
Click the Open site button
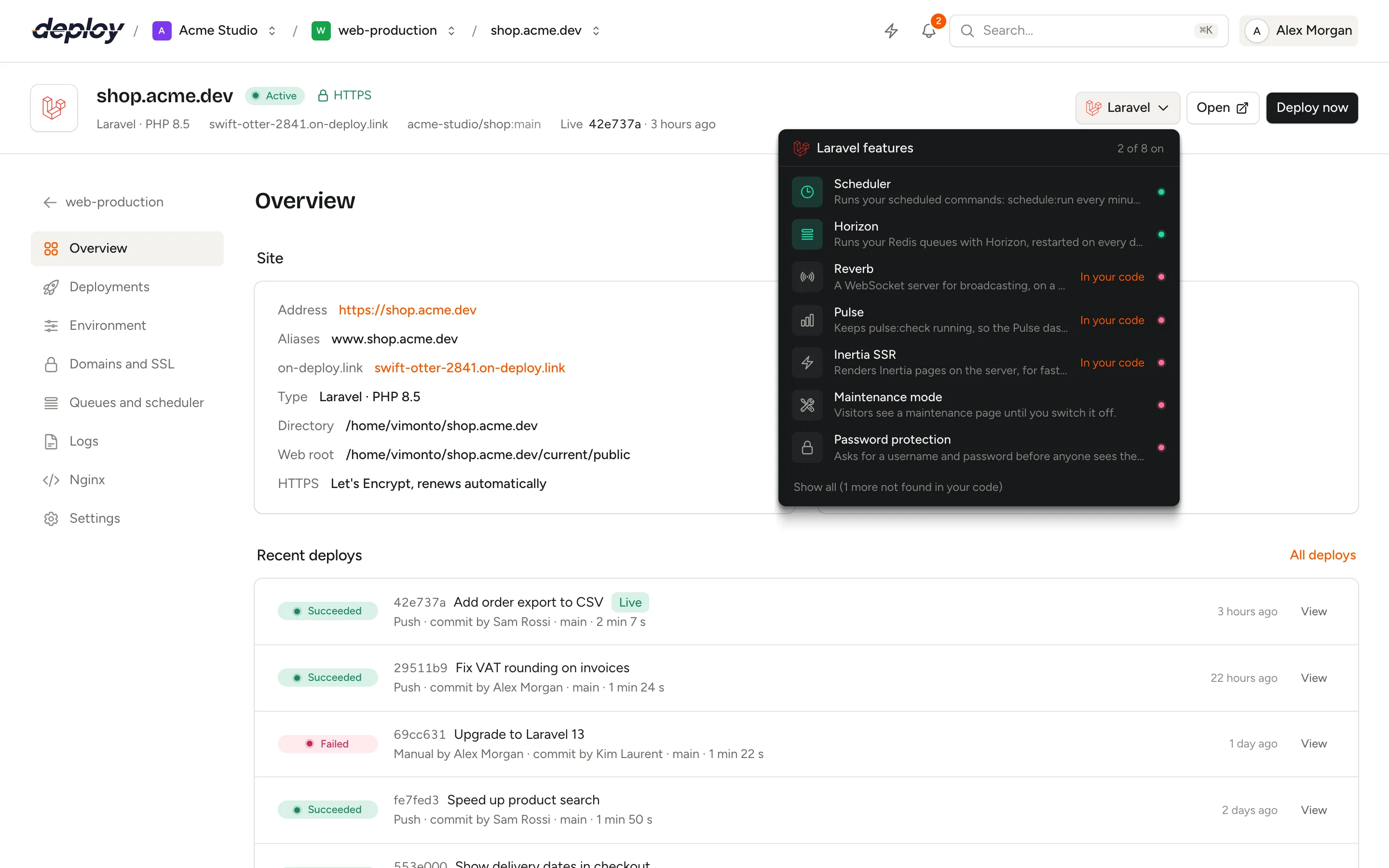tap(1223, 108)
